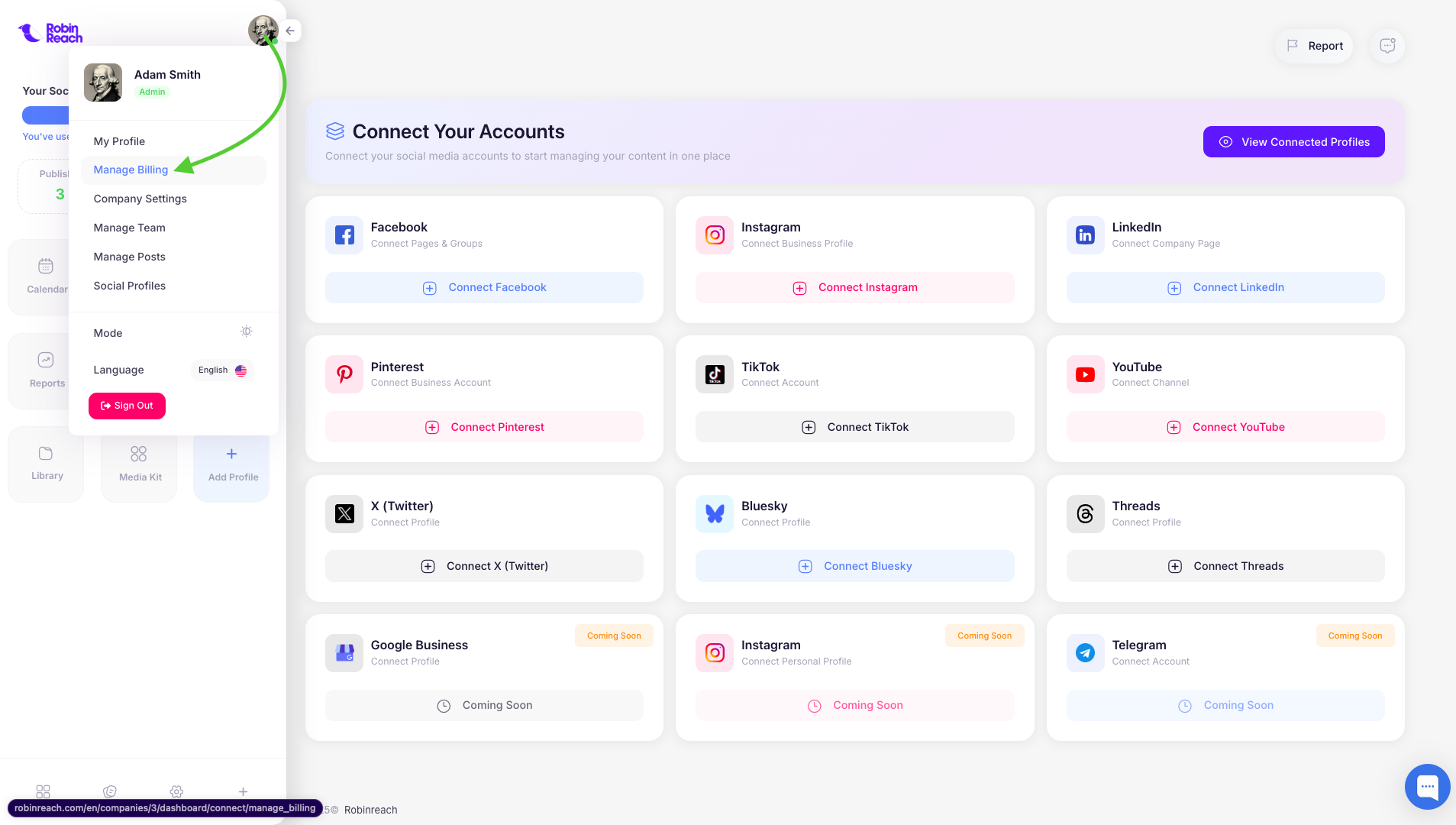Click Coming Soon badge on Telegram card
The width and height of the screenshot is (1456, 825).
[1354, 636]
